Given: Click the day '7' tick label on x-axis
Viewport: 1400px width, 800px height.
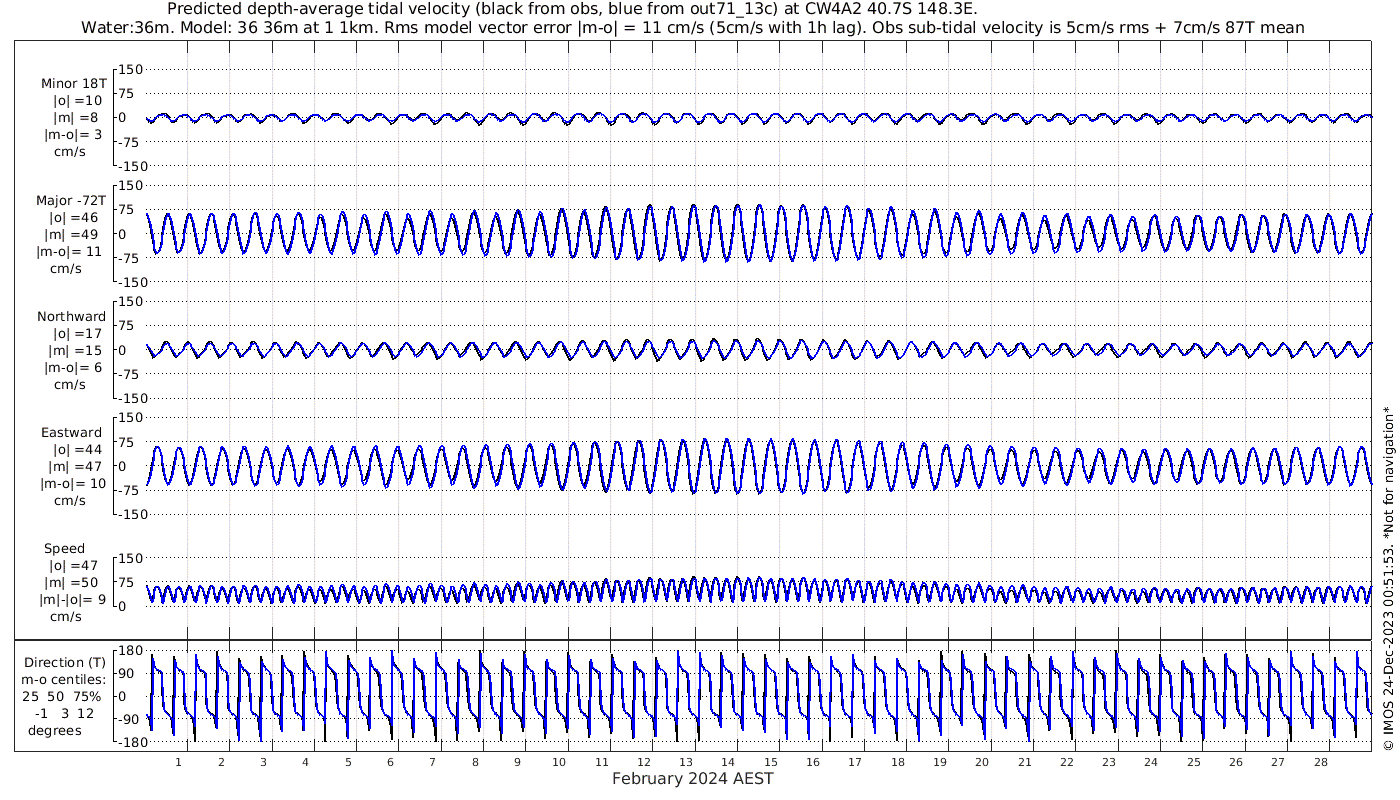Looking at the screenshot, I should [433, 762].
